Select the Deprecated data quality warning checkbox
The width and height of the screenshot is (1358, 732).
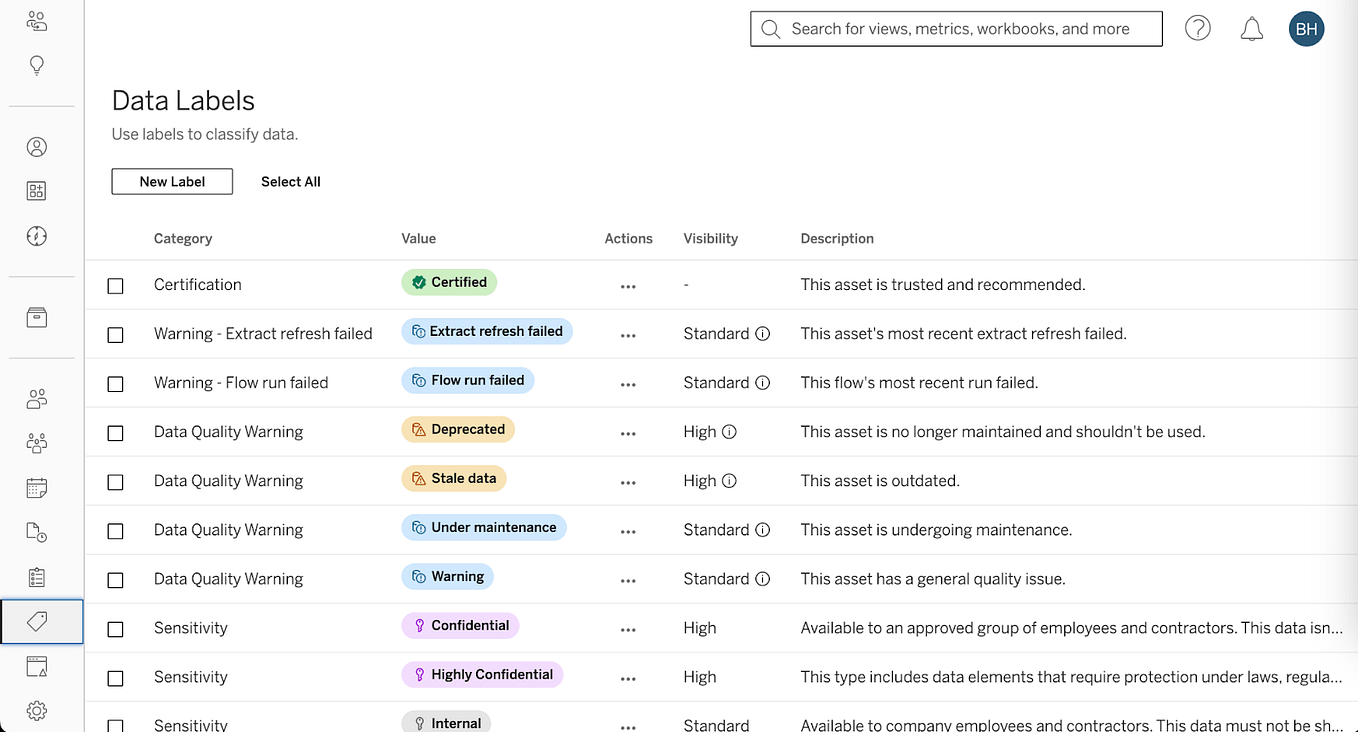[115, 433]
